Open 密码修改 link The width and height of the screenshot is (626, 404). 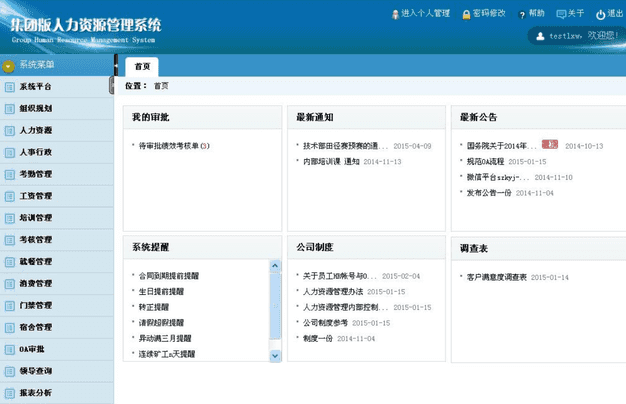pos(489,14)
